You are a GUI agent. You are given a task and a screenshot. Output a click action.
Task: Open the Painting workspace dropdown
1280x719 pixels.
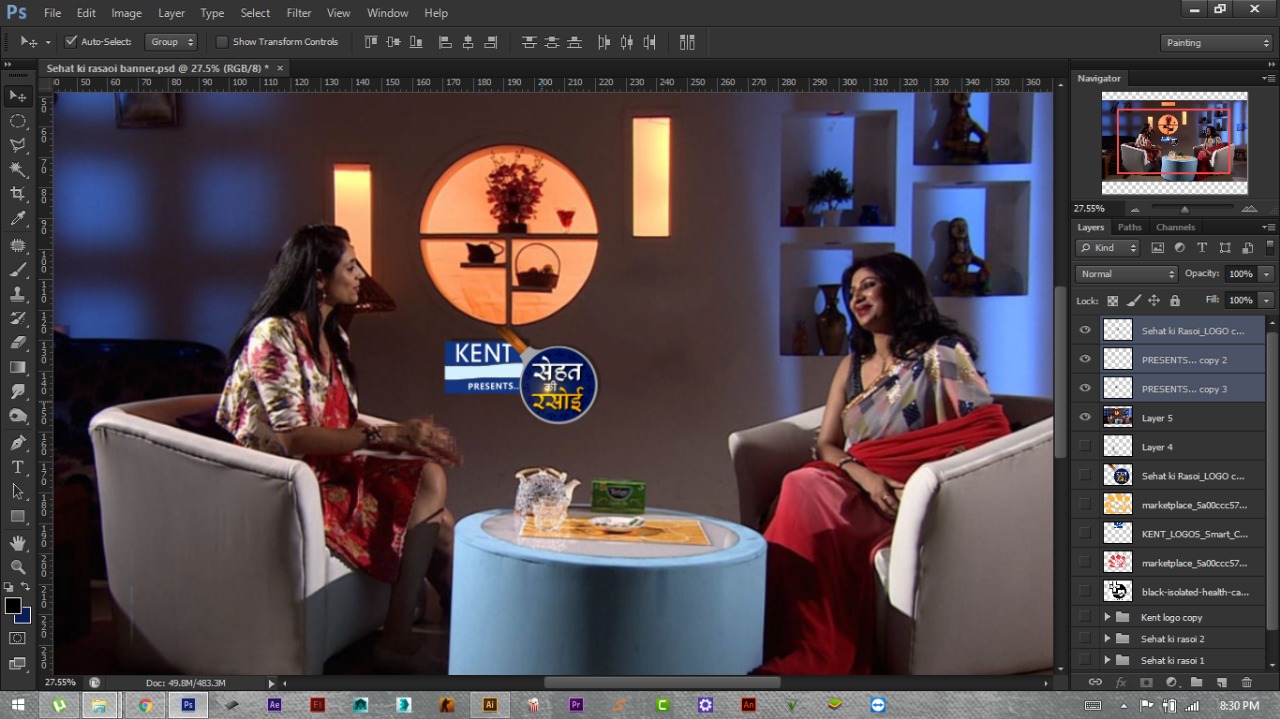coord(1216,43)
